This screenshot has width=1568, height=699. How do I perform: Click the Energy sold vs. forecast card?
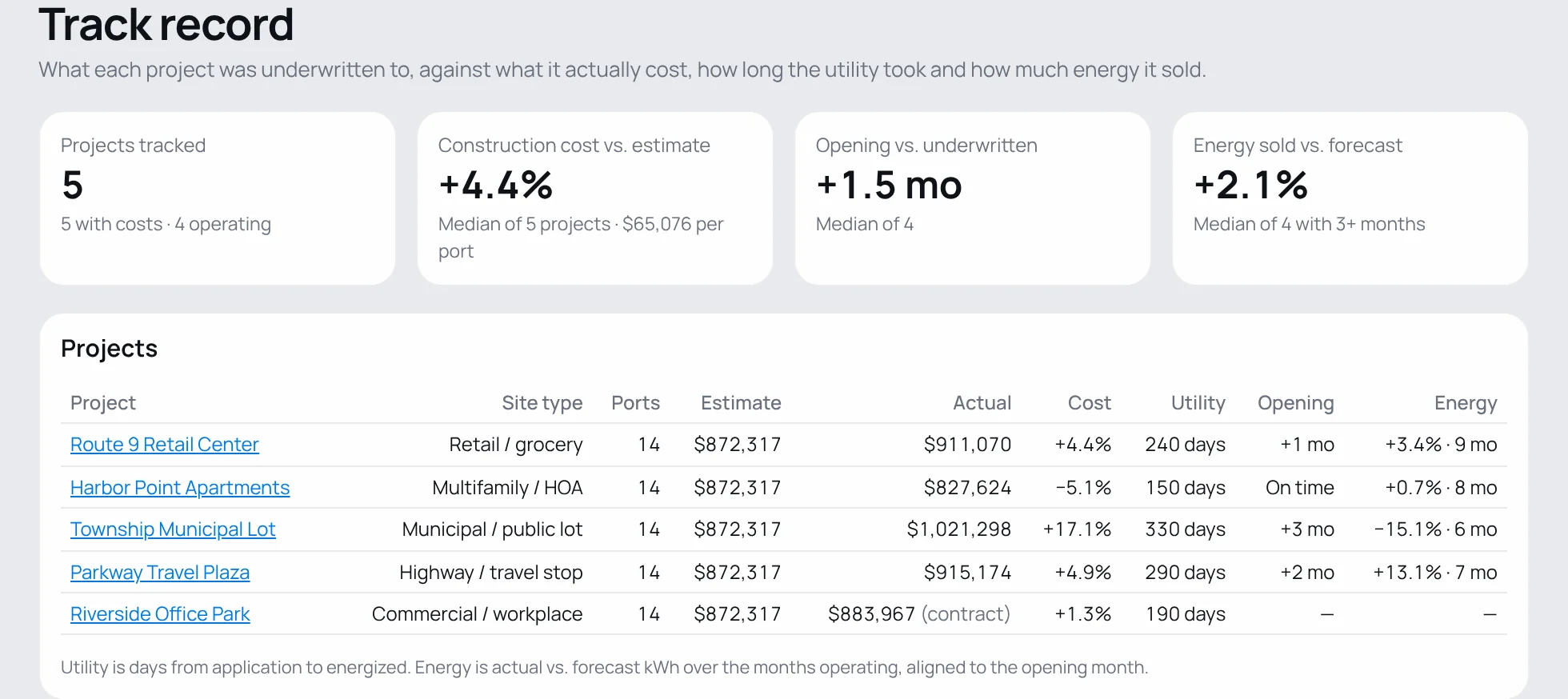pos(1350,198)
